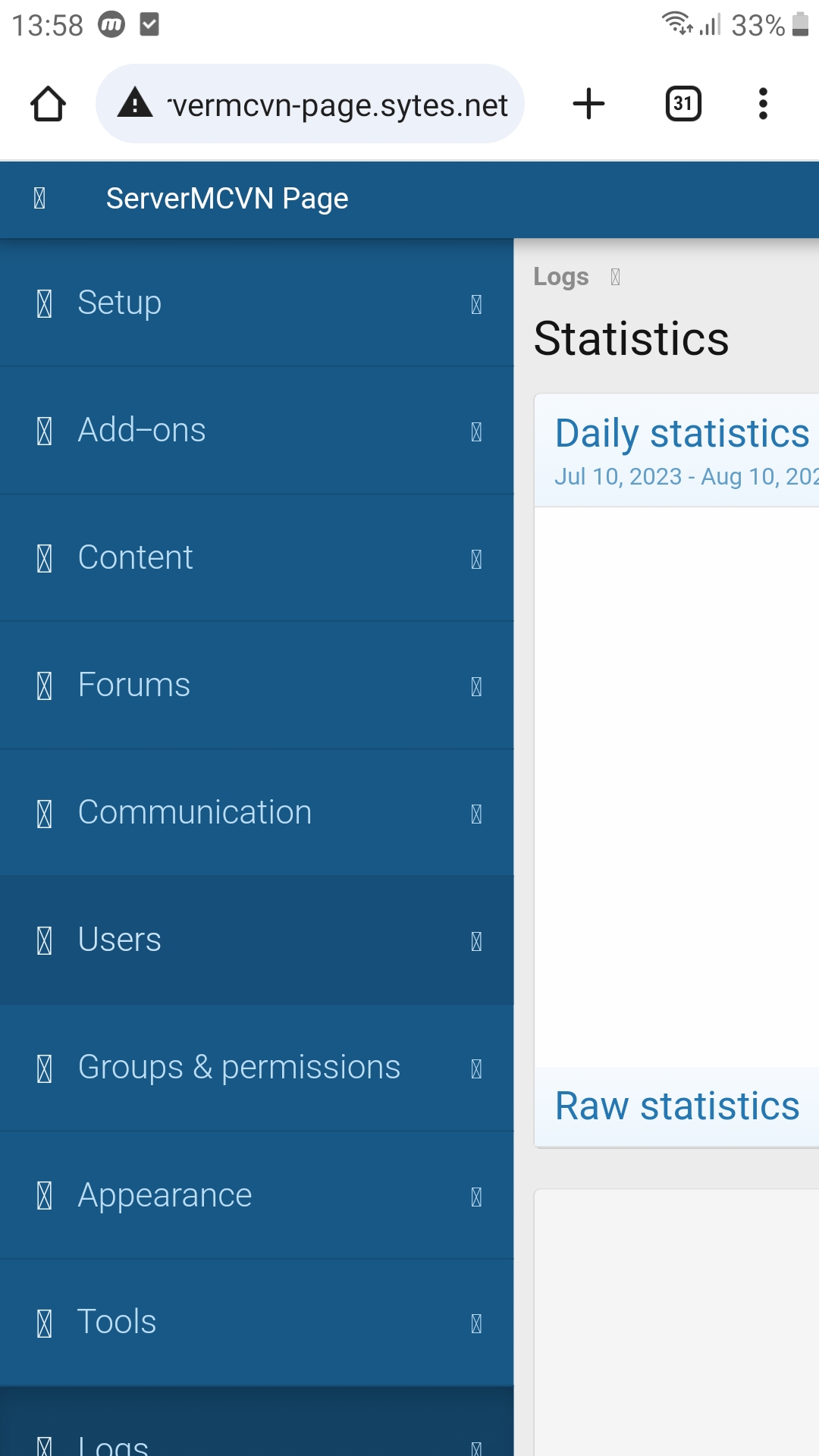819x1456 pixels.
Task: Expand the Add-ons section arrow
Action: [x=476, y=431]
